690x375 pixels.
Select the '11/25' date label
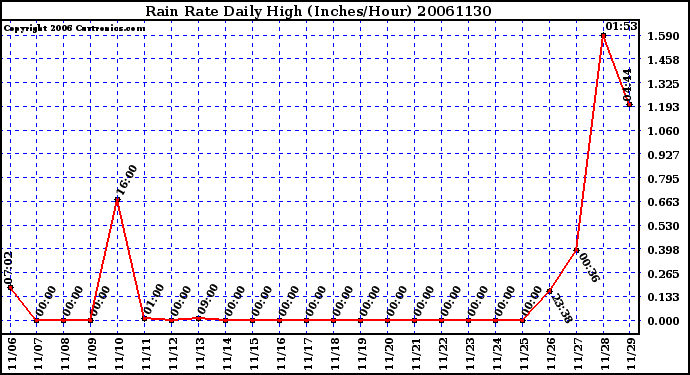tap(525, 354)
